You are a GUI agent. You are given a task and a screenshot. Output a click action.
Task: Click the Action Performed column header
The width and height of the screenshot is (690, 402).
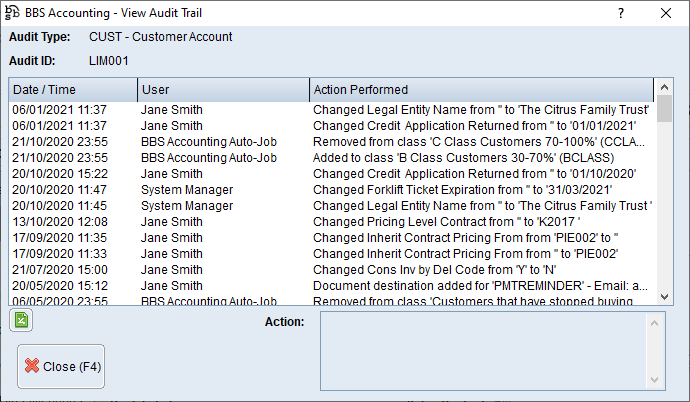[x=480, y=89]
